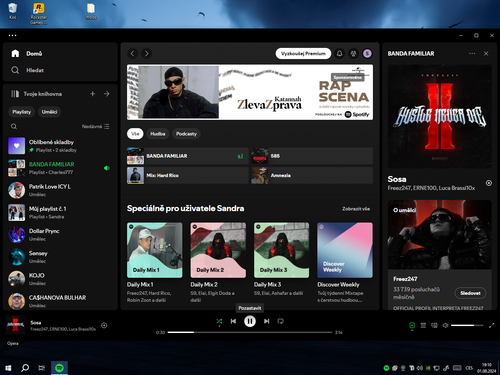Filter library by Umělci

pos(49,112)
